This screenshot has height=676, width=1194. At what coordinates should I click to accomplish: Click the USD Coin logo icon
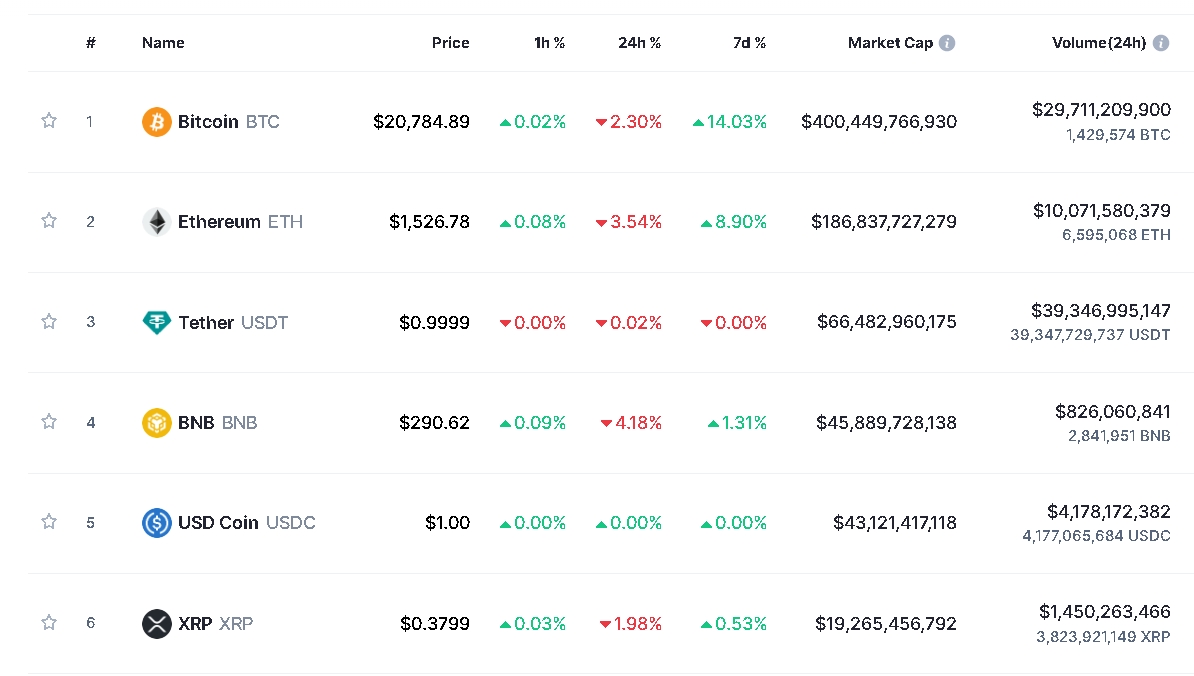pyautogui.click(x=157, y=523)
